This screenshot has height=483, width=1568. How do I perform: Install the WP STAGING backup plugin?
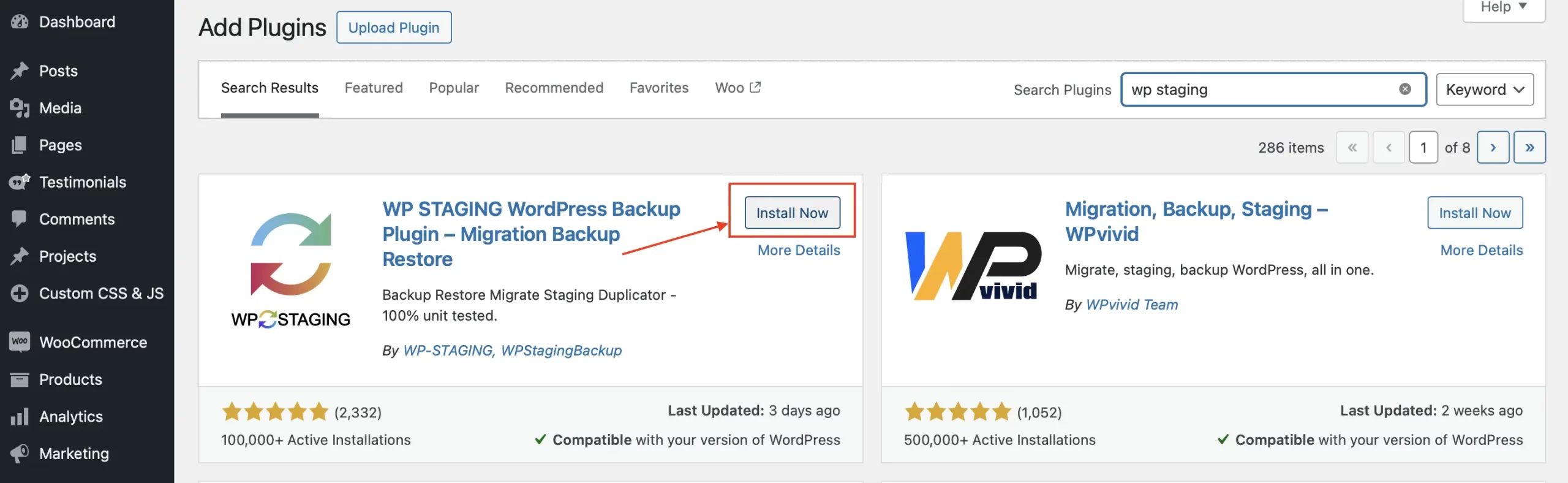(x=791, y=213)
